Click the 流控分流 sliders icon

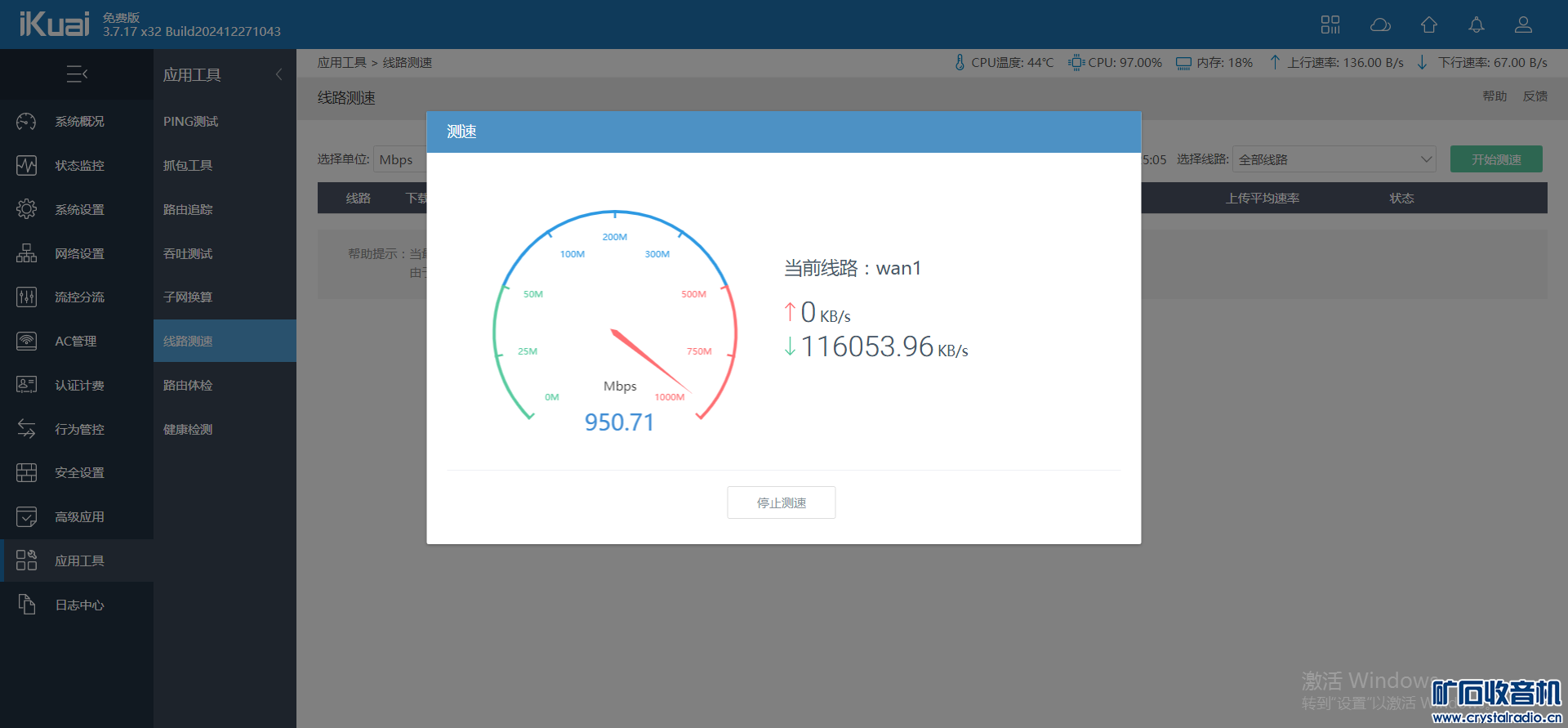tap(26, 297)
